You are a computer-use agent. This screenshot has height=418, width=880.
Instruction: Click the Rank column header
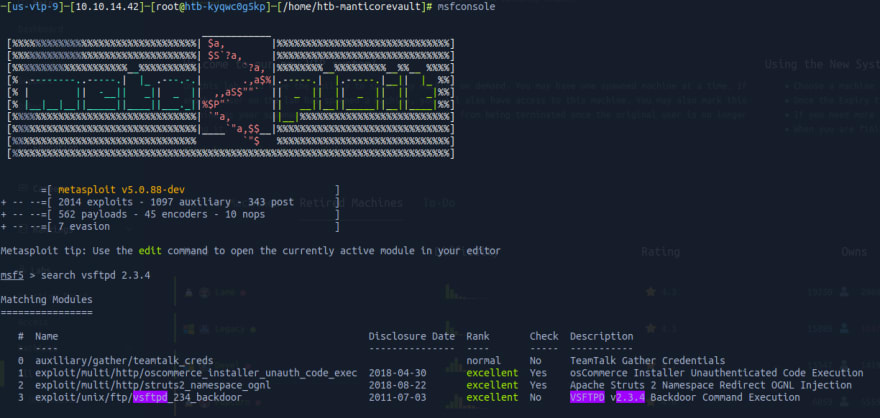(x=478, y=336)
